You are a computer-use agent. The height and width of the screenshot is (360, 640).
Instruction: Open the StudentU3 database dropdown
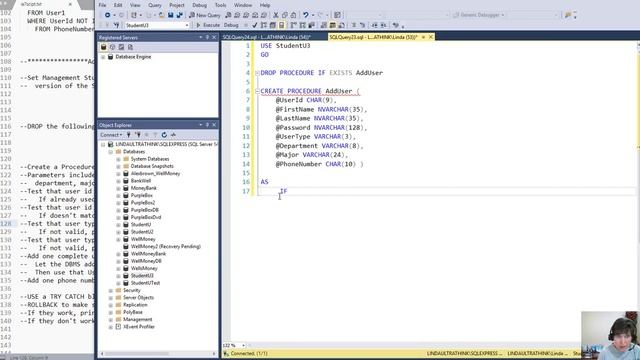(187, 25)
